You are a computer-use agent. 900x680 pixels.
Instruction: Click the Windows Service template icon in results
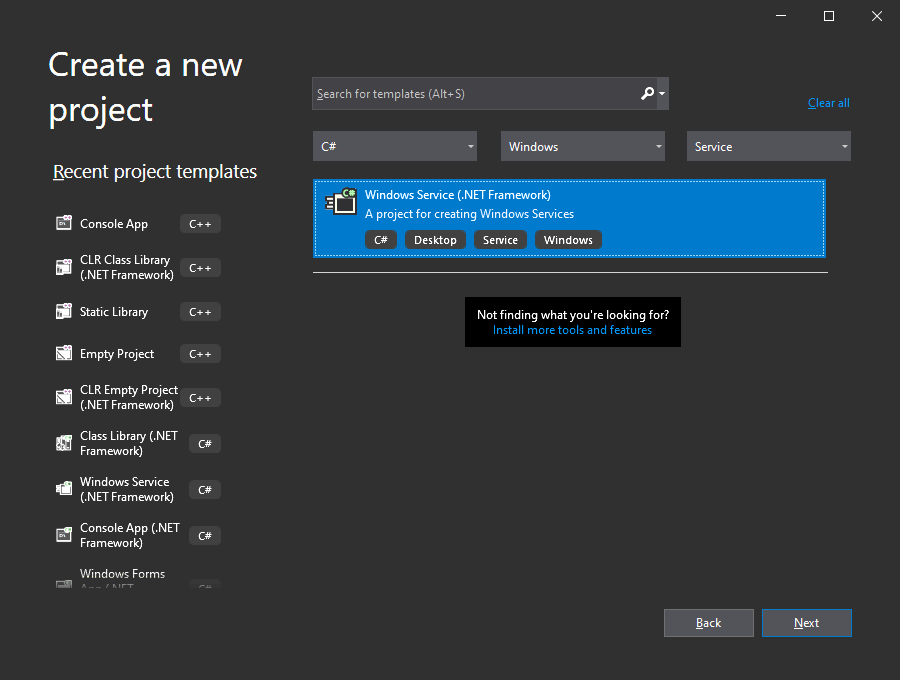[x=341, y=201]
